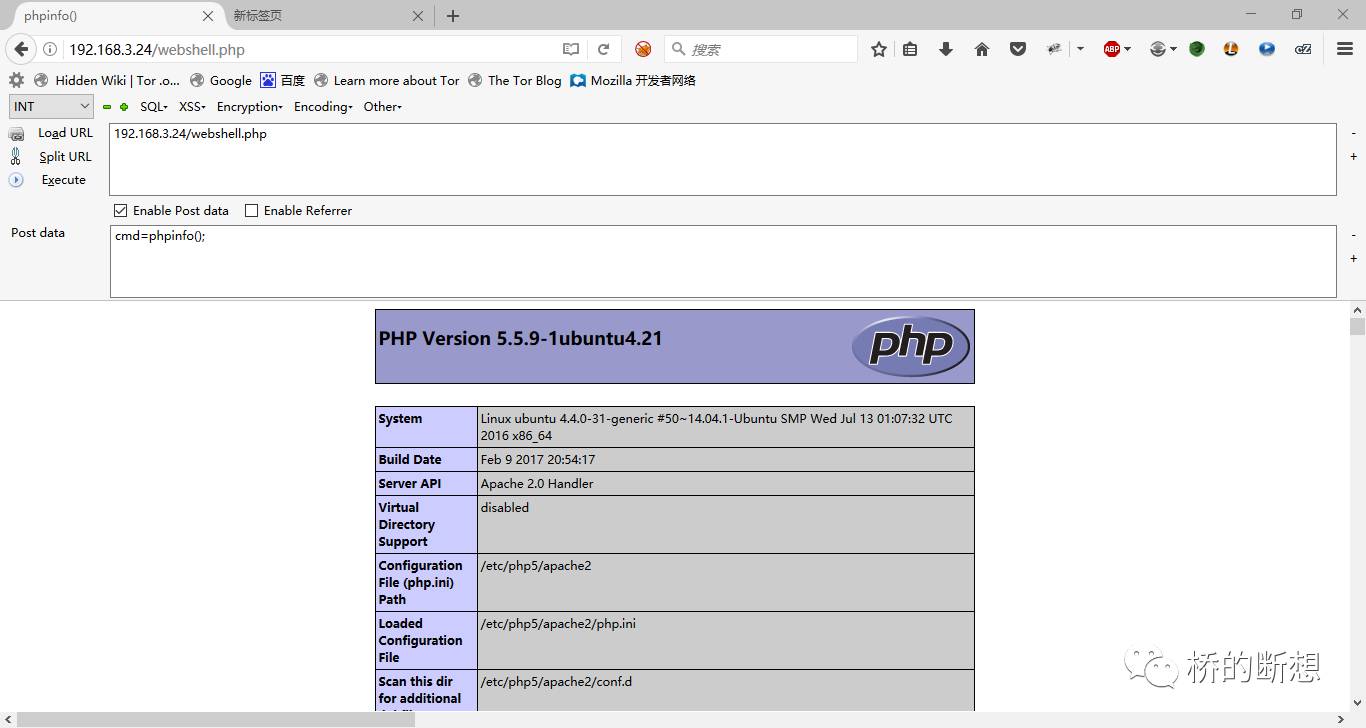Screen dimensions: 1366x728
Task: Open the Encryption dropdown menu
Action: 250,107
